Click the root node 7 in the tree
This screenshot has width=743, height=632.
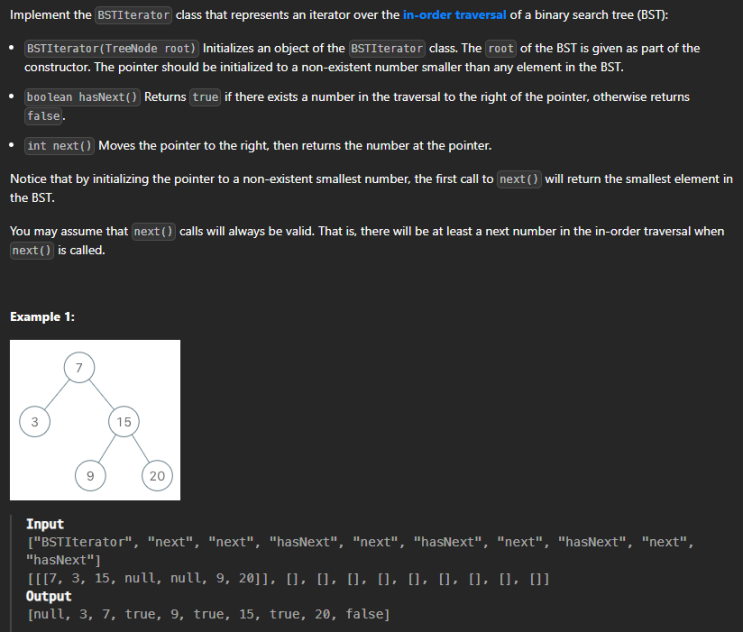tap(79, 367)
